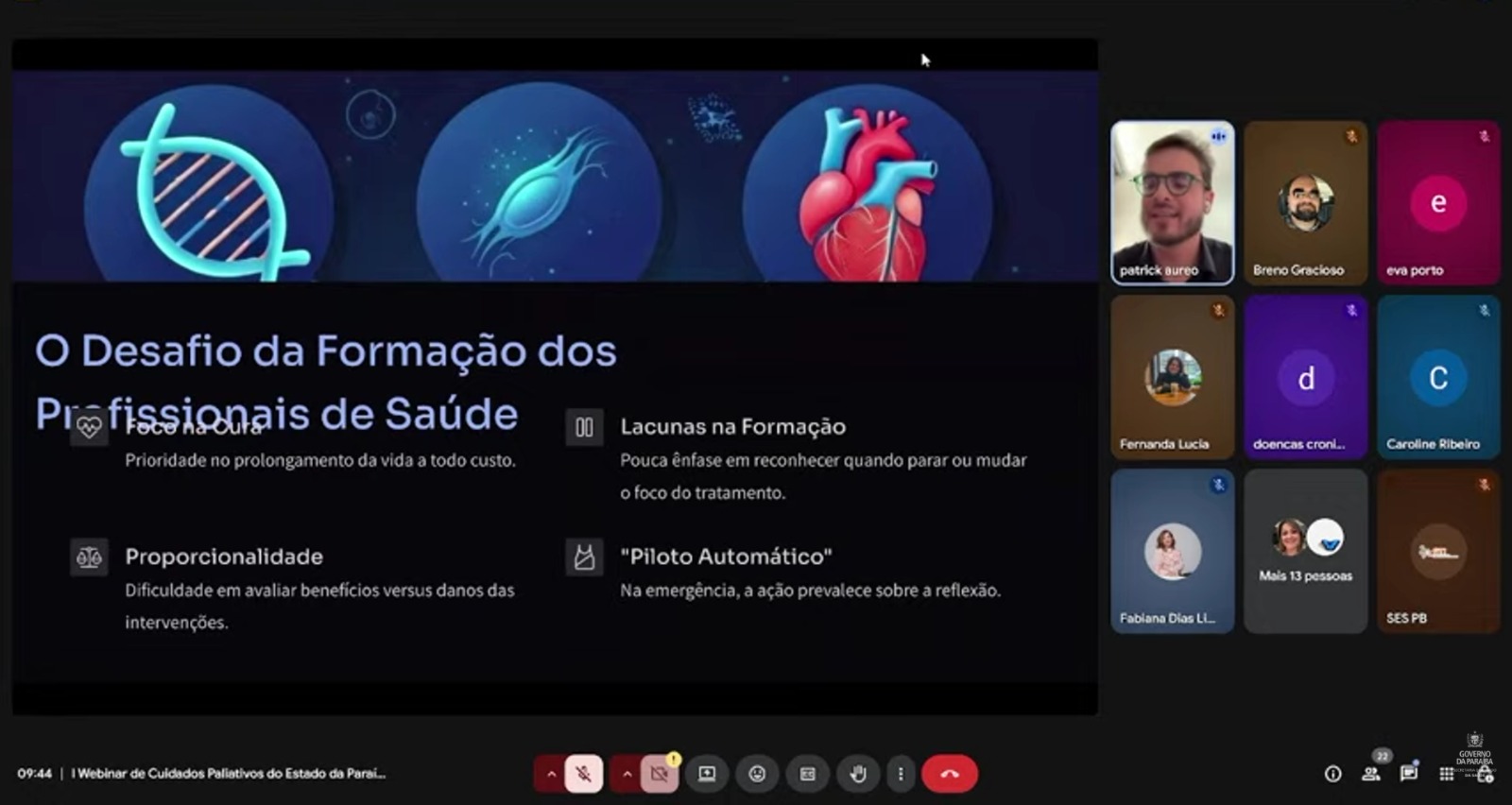Click the 'Mais 13 pessoas' tile

(x=1305, y=551)
